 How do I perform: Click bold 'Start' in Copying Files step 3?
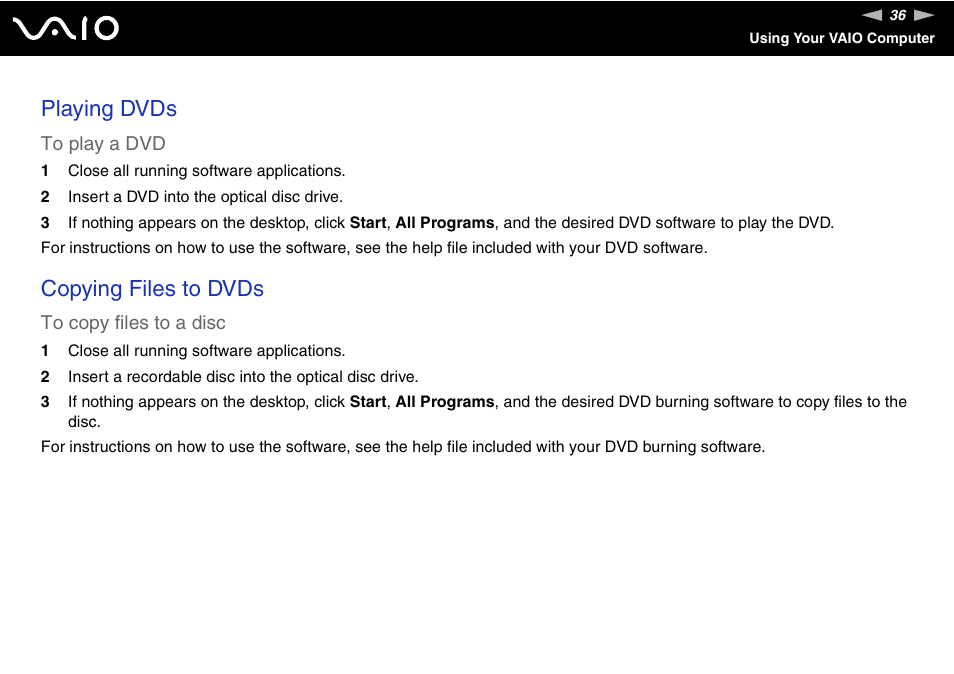point(367,402)
